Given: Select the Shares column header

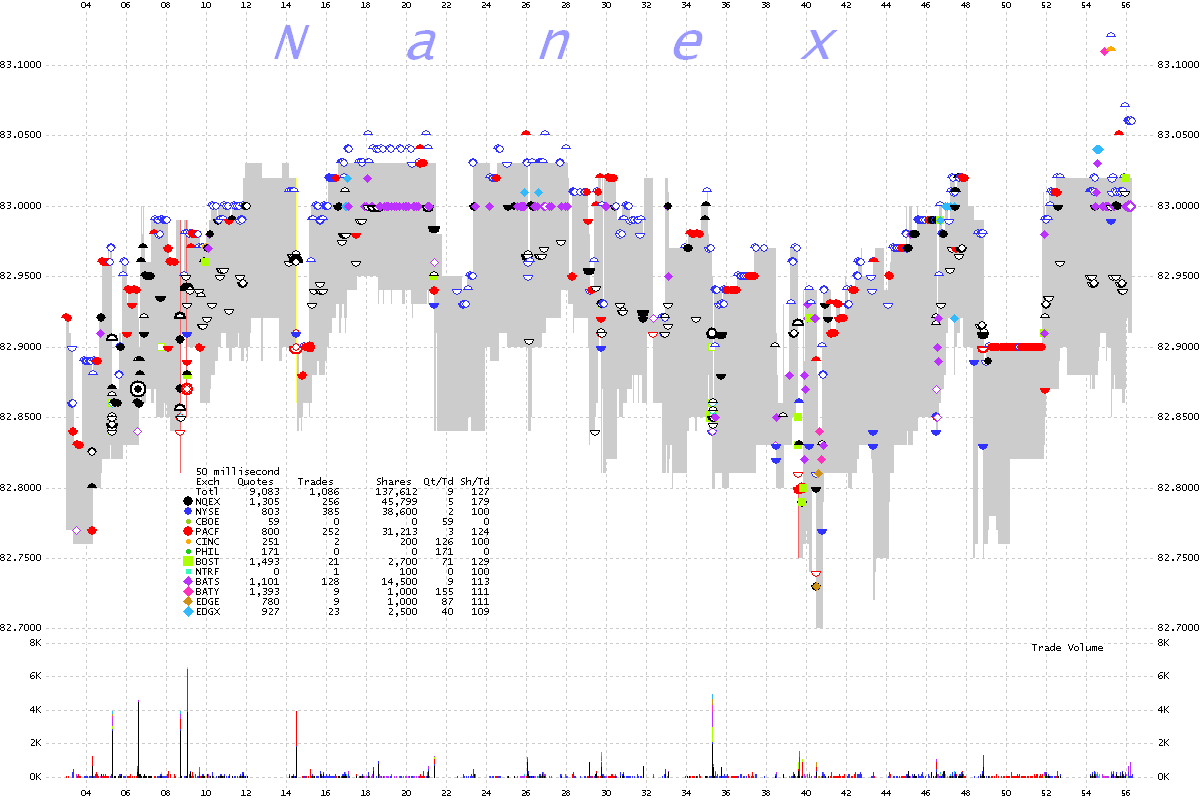Looking at the screenshot, I should [393, 481].
